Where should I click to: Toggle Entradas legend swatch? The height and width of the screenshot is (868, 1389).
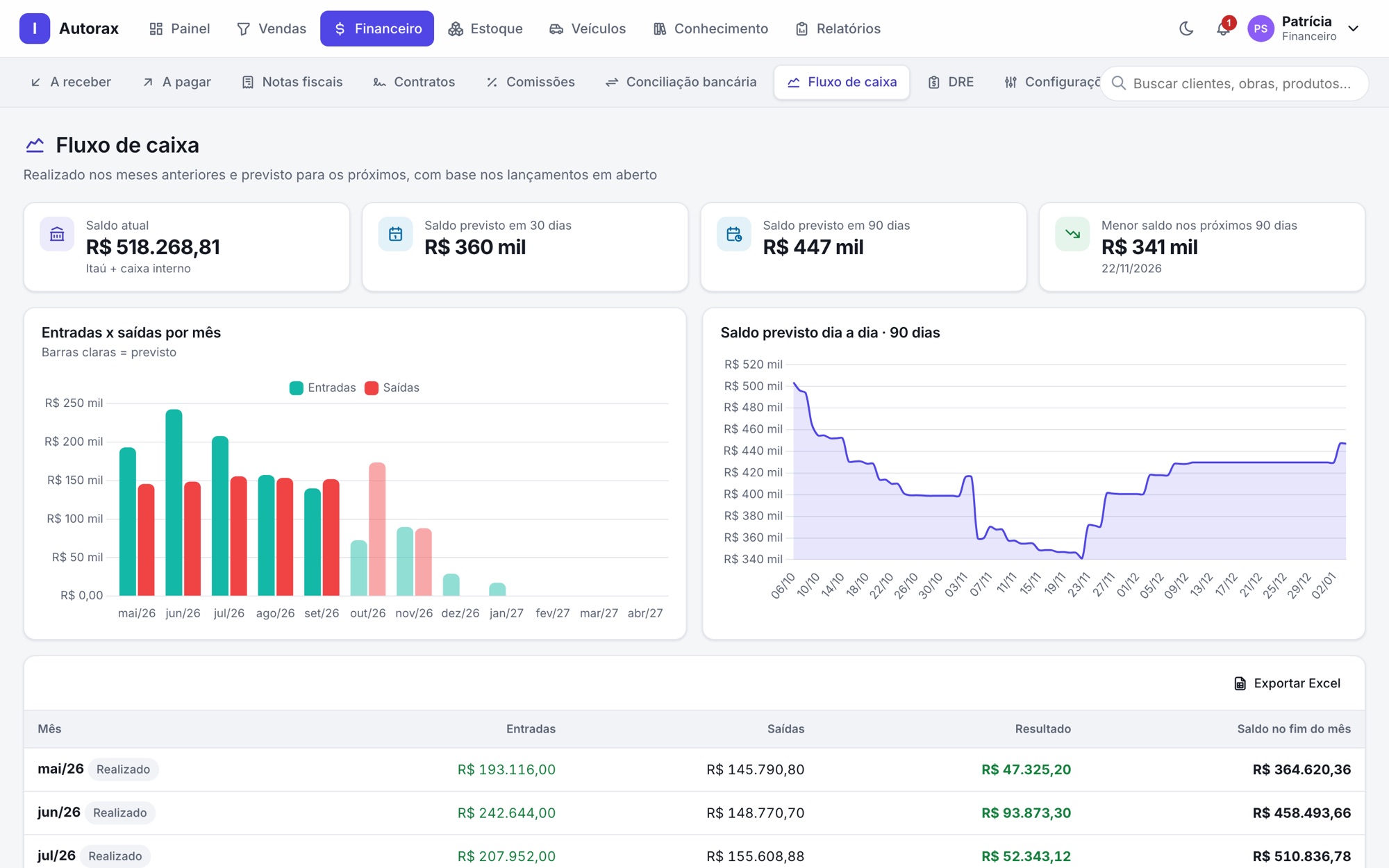[x=296, y=387]
